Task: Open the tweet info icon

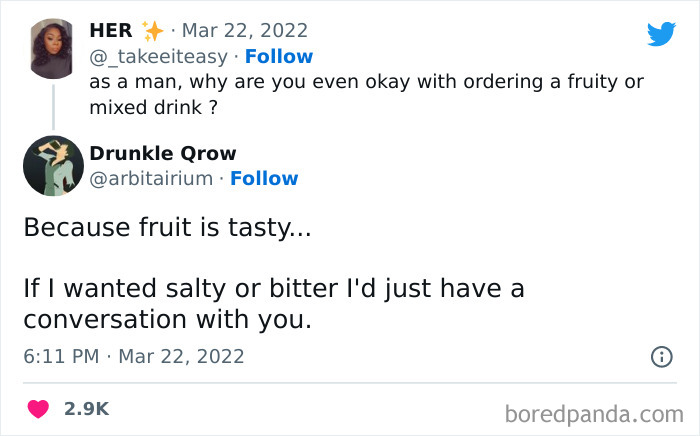Action: point(661,356)
